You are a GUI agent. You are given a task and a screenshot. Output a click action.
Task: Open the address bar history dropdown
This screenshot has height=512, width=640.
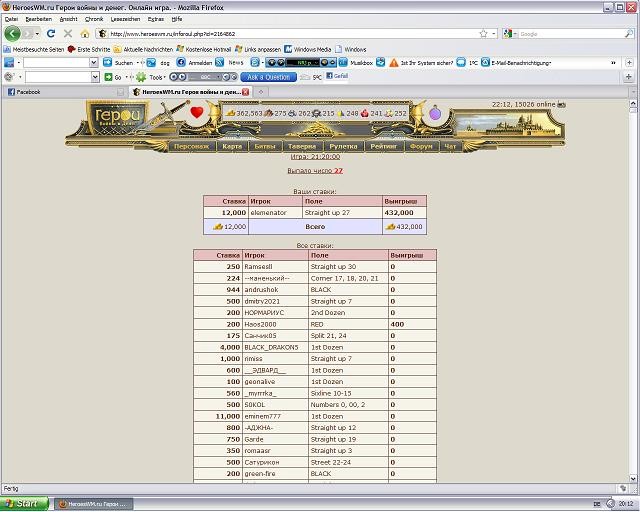click(496, 33)
